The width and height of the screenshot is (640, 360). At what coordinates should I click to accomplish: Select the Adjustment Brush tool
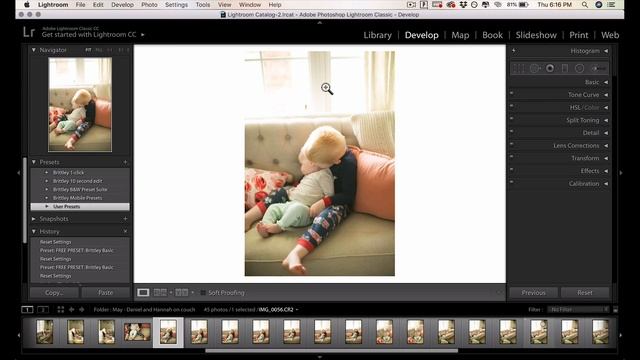point(598,68)
